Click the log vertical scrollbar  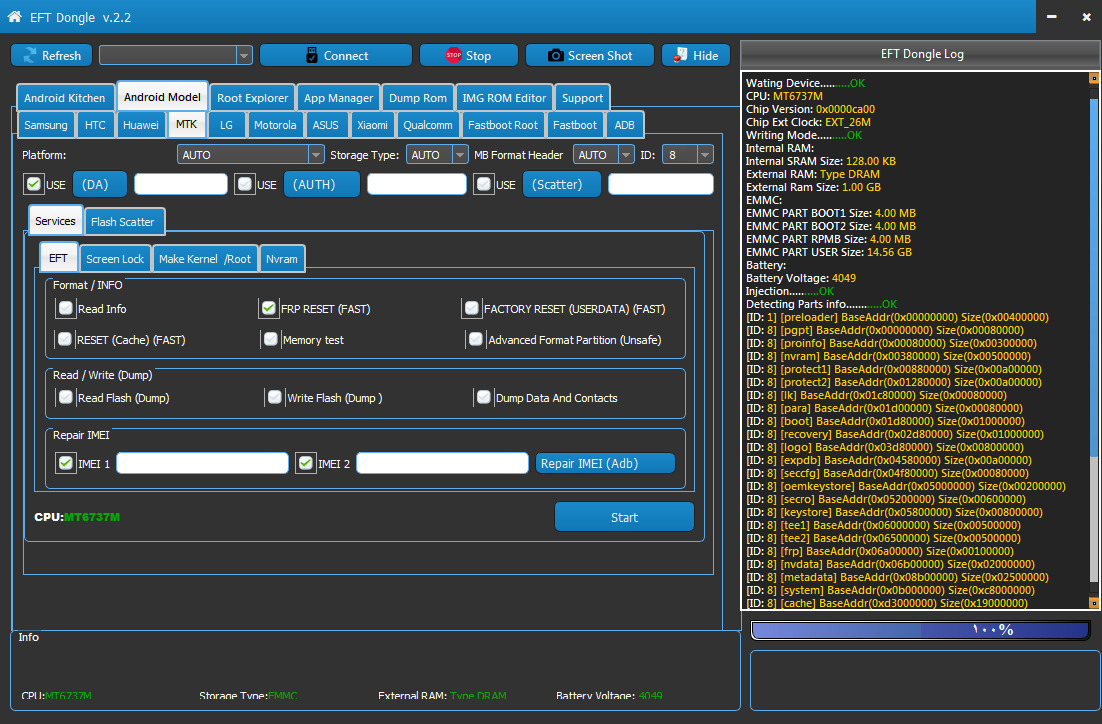pyautogui.click(x=1094, y=340)
